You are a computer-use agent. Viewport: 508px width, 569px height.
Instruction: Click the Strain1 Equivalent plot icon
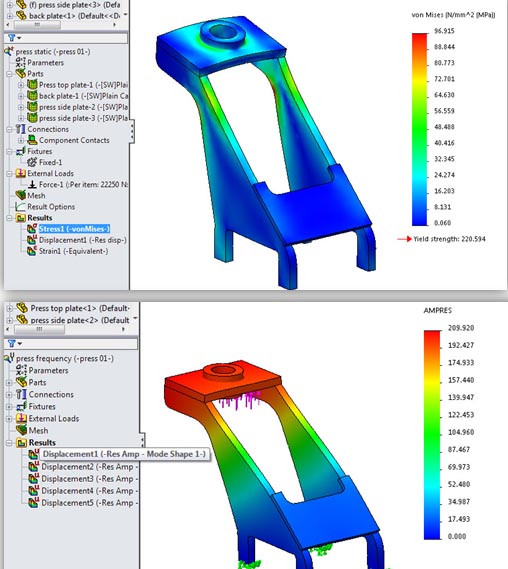[x=32, y=251]
